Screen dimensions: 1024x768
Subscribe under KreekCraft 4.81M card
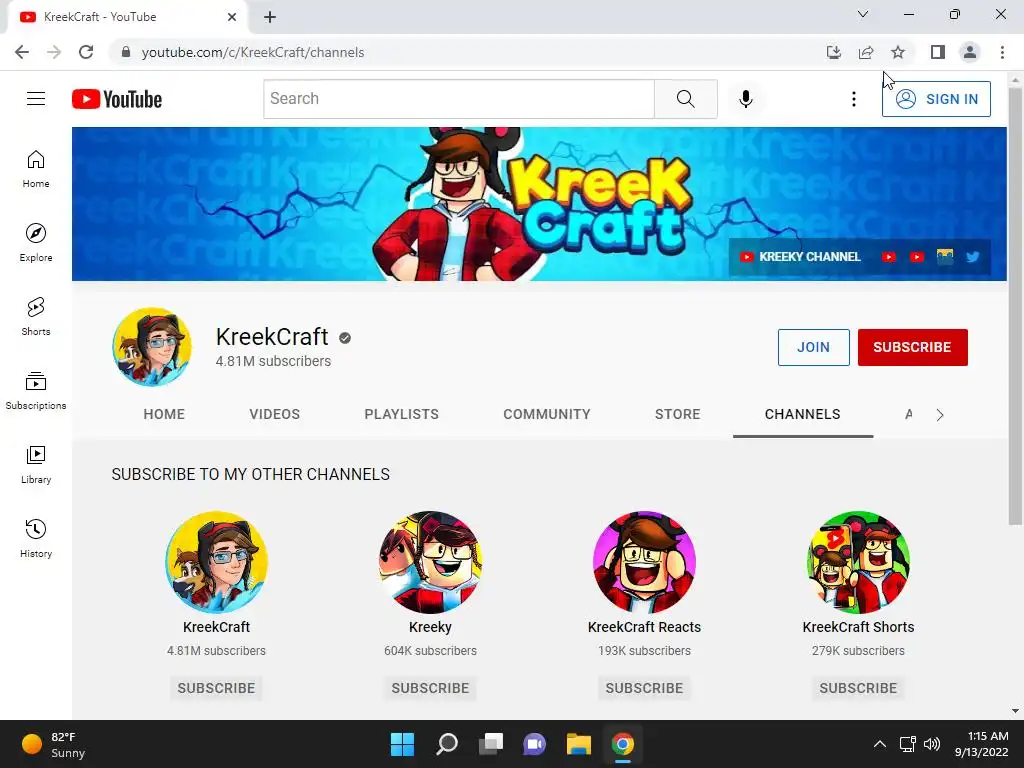pos(216,688)
